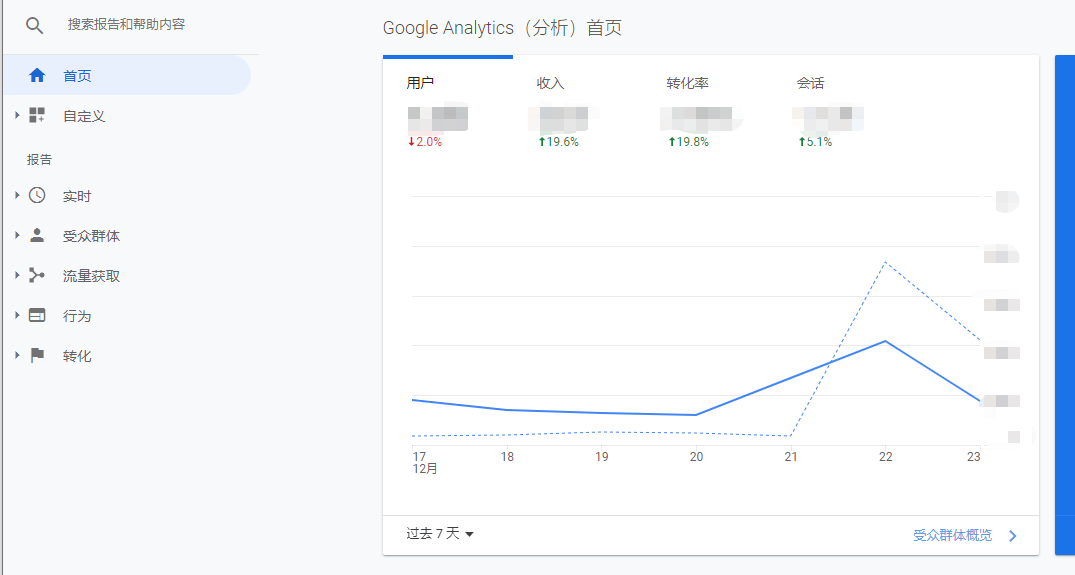
Task: Click the 19.8% conversion rate increase
Action: pyautogui.click(x=688, y=142)
